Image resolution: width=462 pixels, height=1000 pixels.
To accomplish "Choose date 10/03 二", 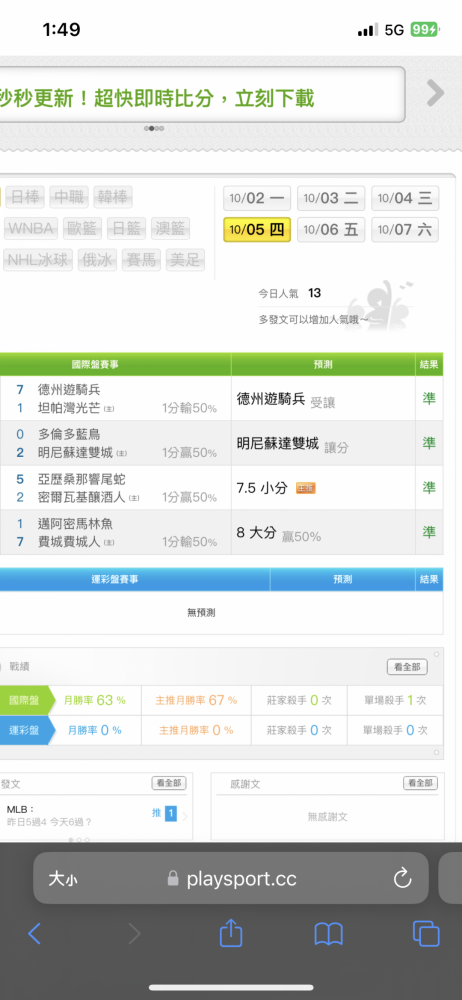I will click(x=331, y=198).
